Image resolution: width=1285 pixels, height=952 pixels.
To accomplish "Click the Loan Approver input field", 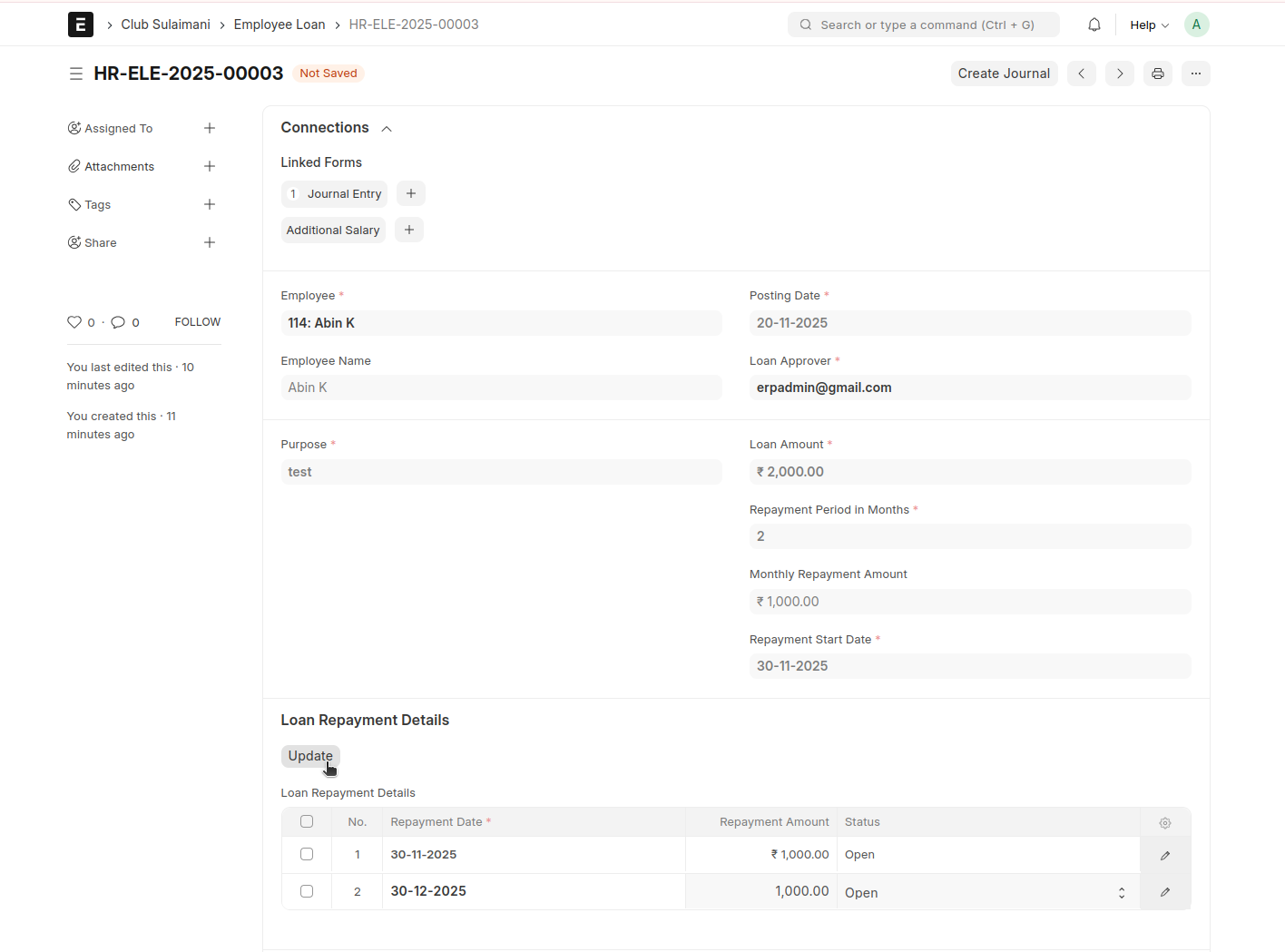I will [969, 388].
